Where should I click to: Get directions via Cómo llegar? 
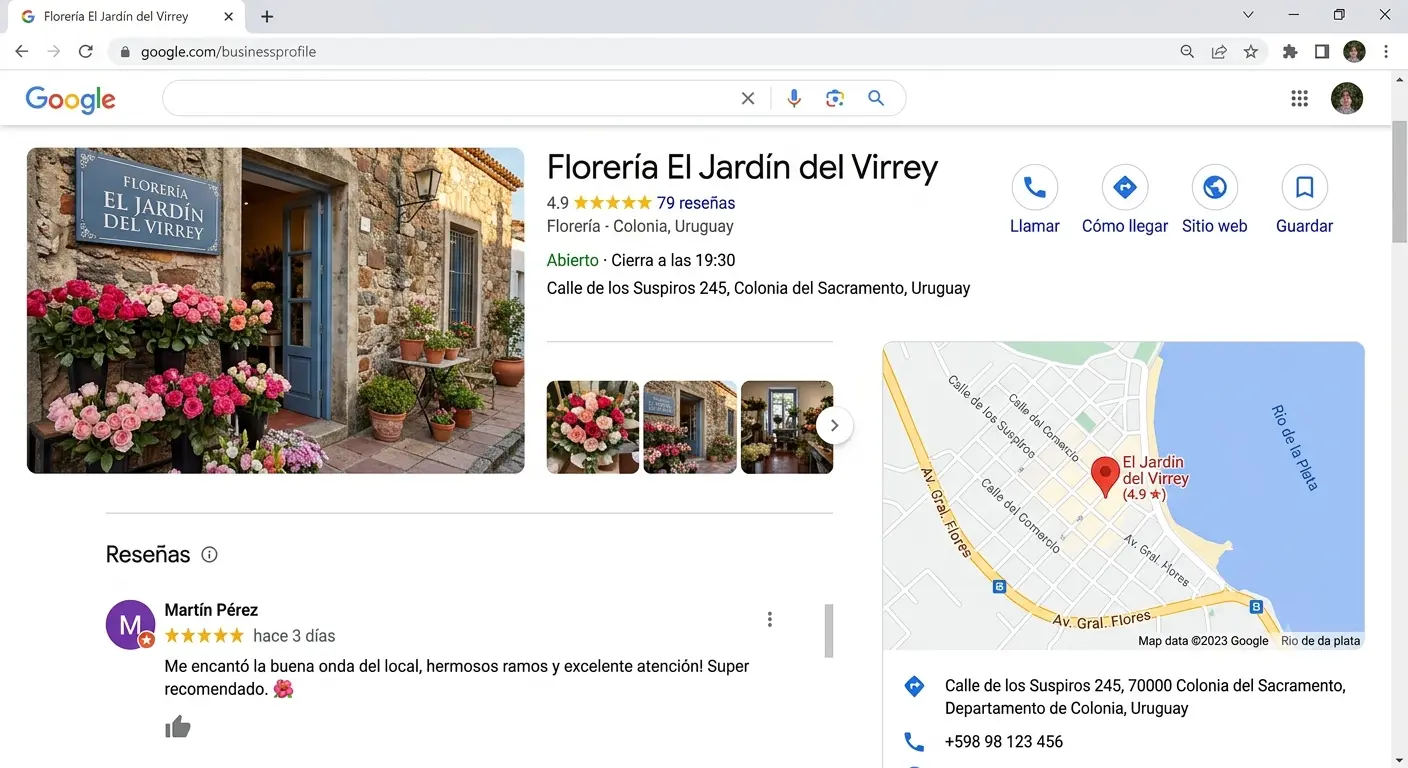tap(1125, 200)
